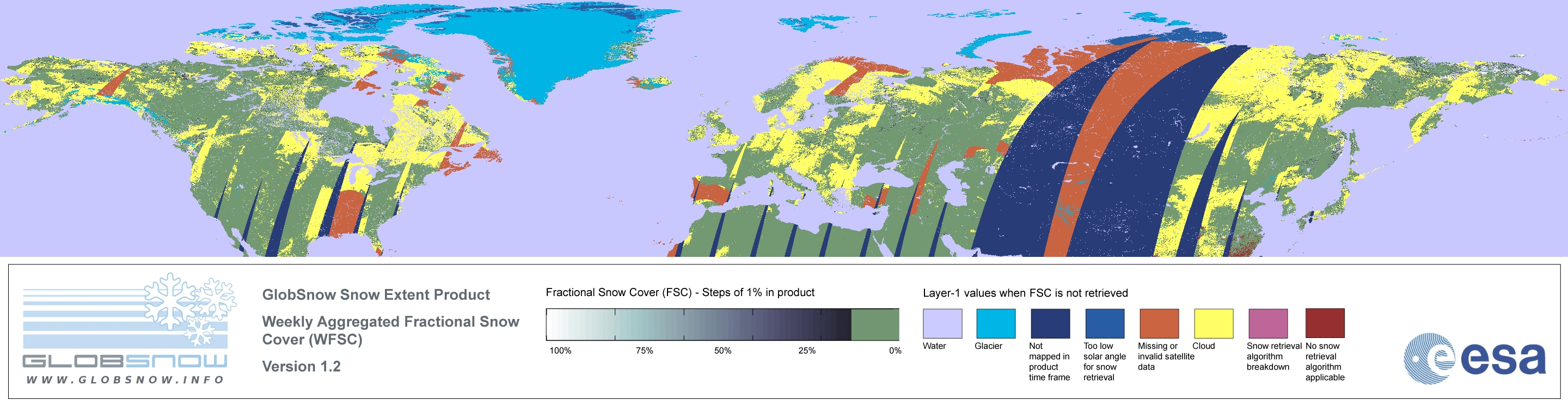Screen dimensions: 1568x406
Task: Click 'Snow retrieval algorithm breakdown' label
Action: pyautogui.click(x=1273, y=356)
